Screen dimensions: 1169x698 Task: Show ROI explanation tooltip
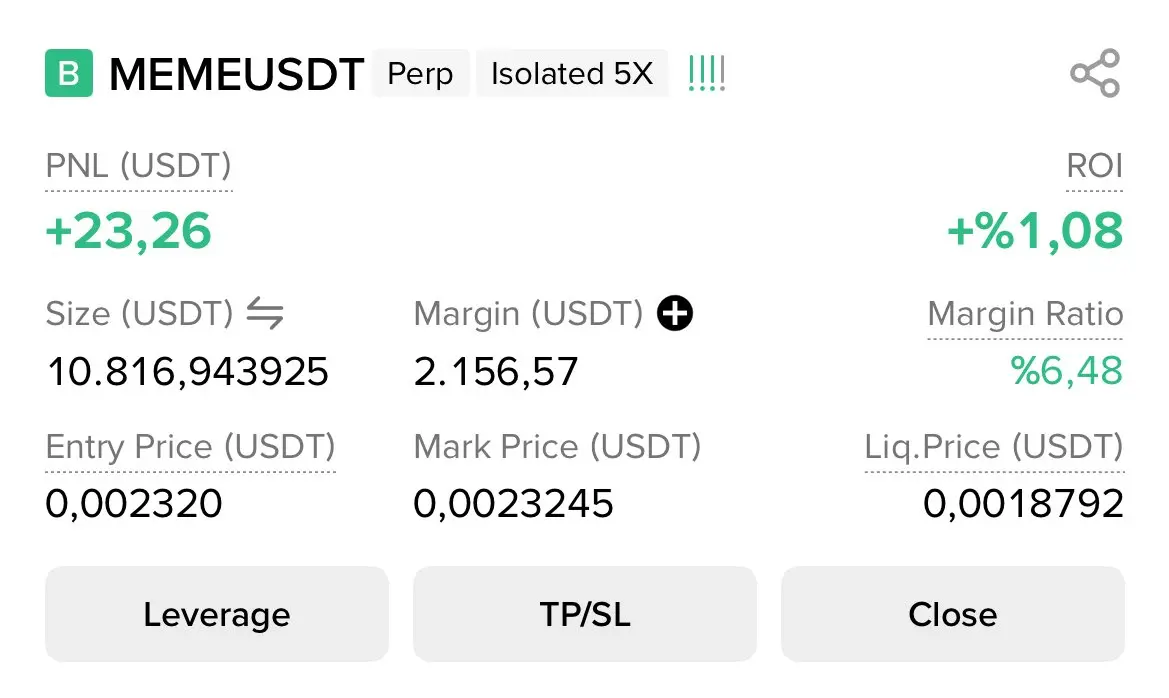click(x=1094, y=166)
